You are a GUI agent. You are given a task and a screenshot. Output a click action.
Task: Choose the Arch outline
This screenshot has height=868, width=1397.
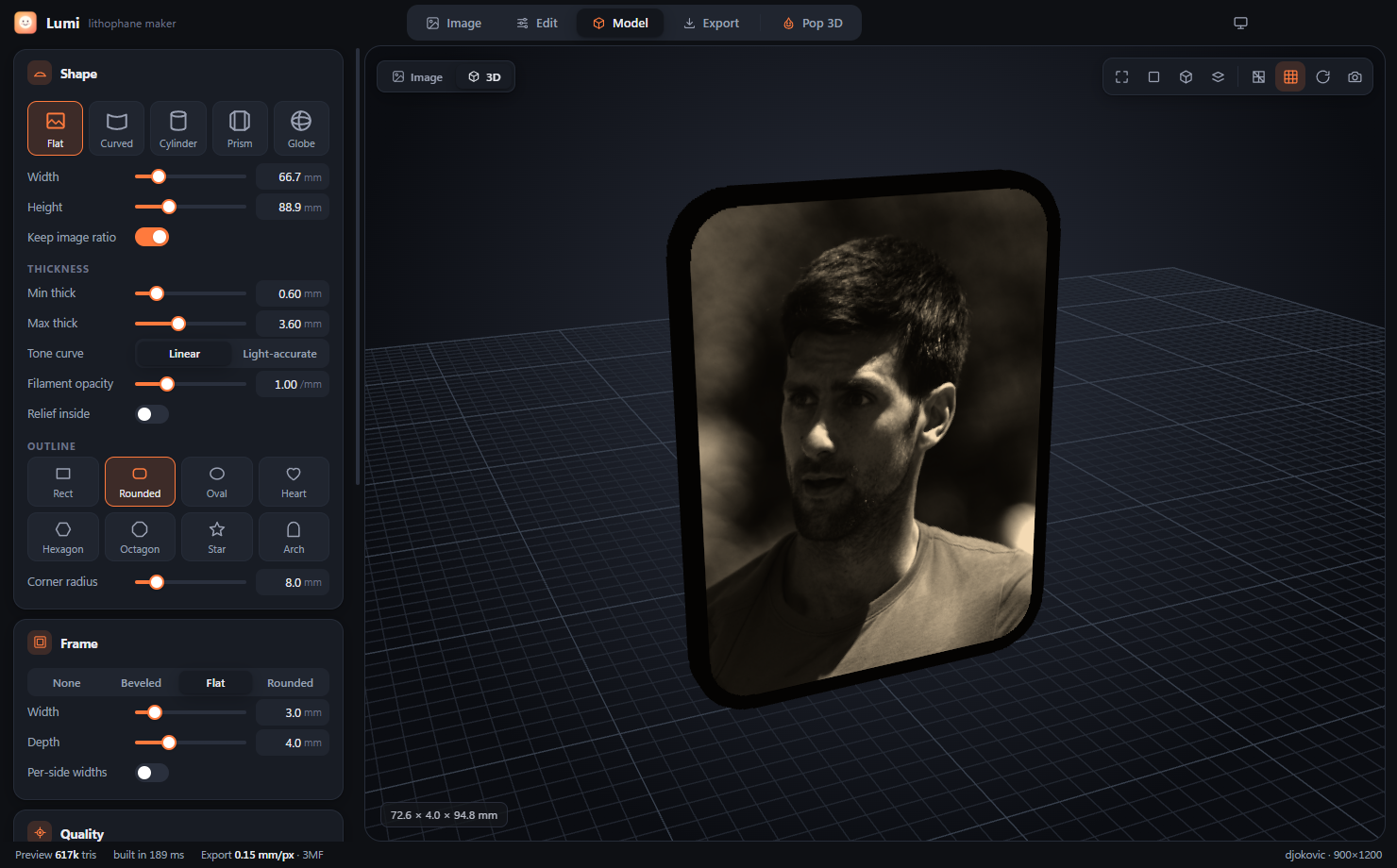[294, 538]
